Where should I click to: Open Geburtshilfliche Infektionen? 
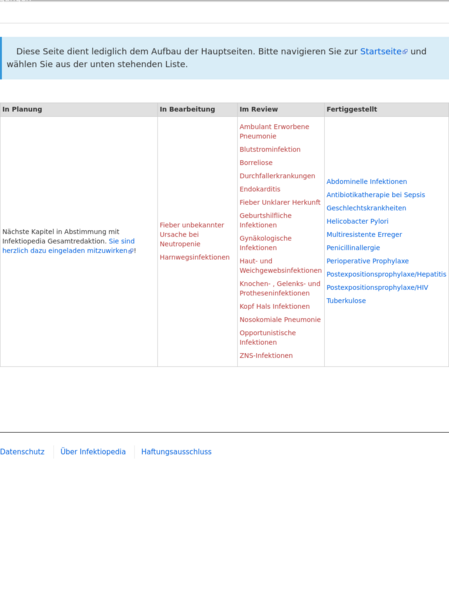(266, 220)
